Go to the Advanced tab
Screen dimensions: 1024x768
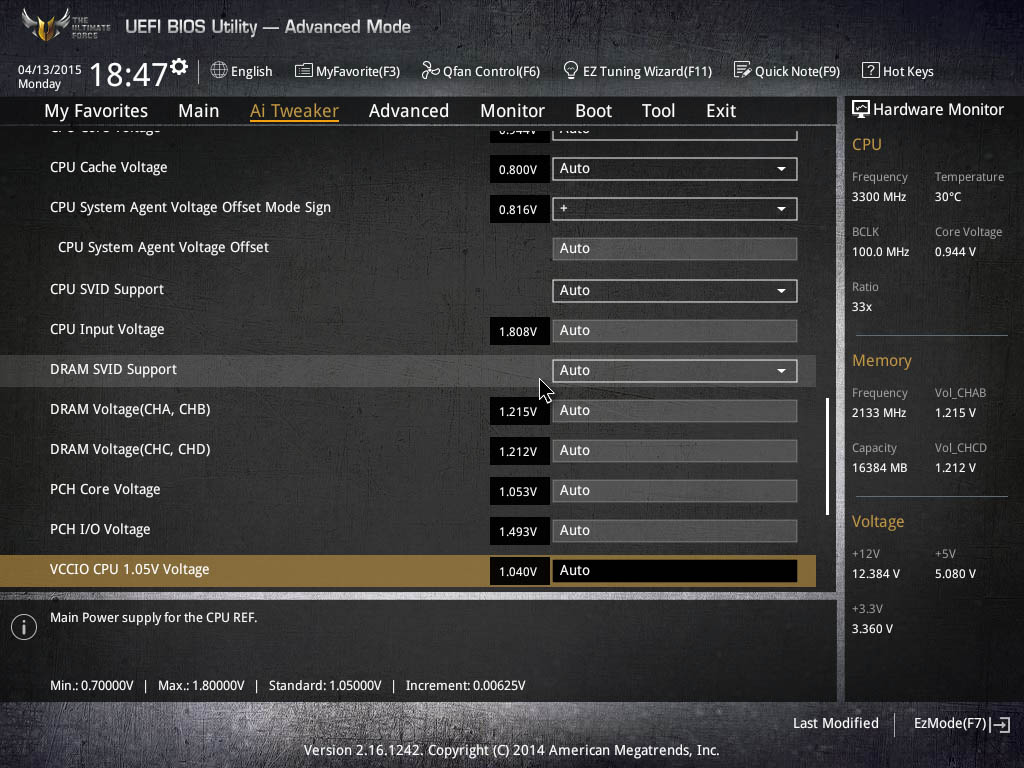pos(409,111)
